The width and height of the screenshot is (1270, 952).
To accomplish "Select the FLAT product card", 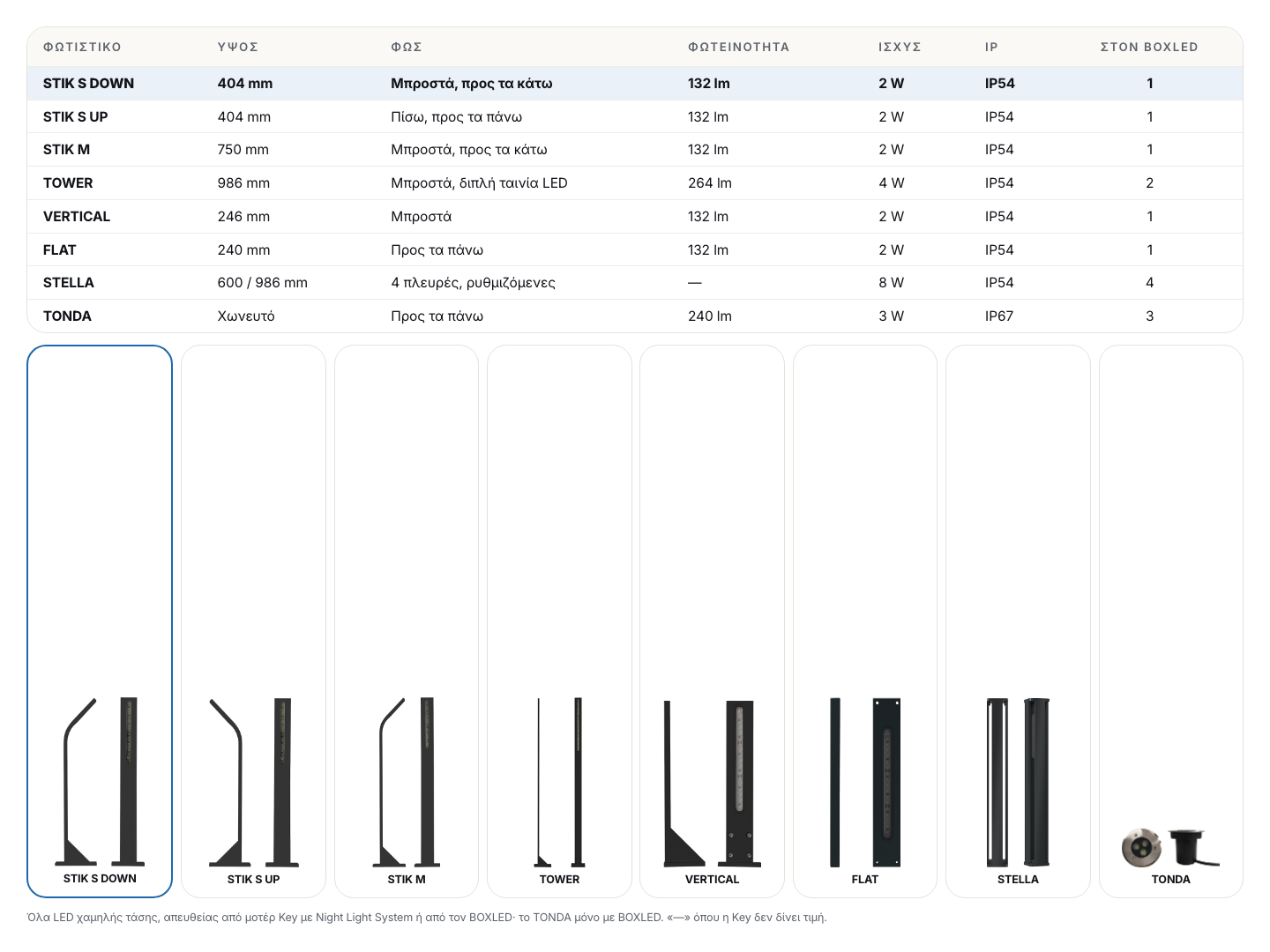I will 865,621.
